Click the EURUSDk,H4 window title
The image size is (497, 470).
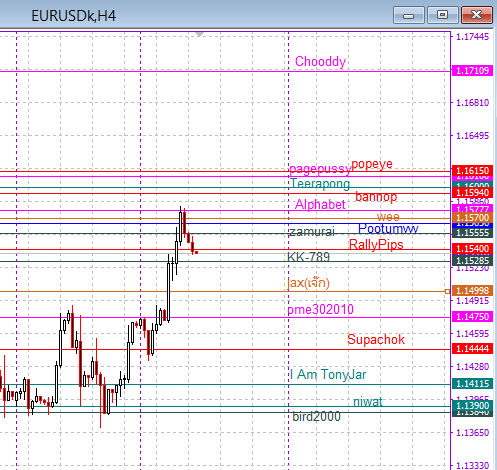click(x=73, y=16)
